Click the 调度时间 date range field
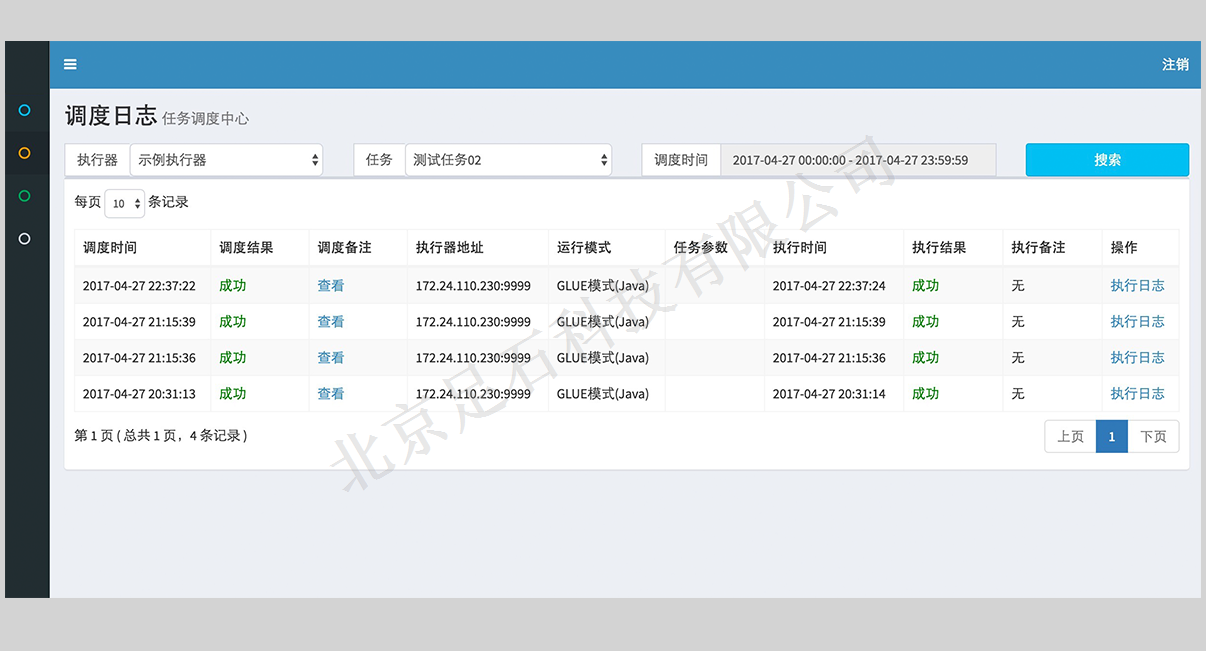1206x651 pixels. [x=857, y=160]
